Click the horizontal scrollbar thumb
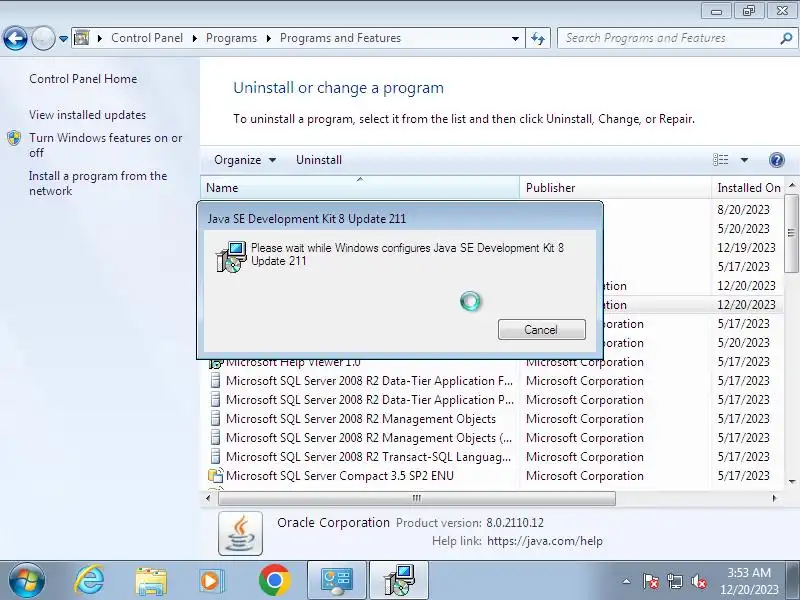Image resolution: width=800 pixels, height=600 pixels. 417,498
